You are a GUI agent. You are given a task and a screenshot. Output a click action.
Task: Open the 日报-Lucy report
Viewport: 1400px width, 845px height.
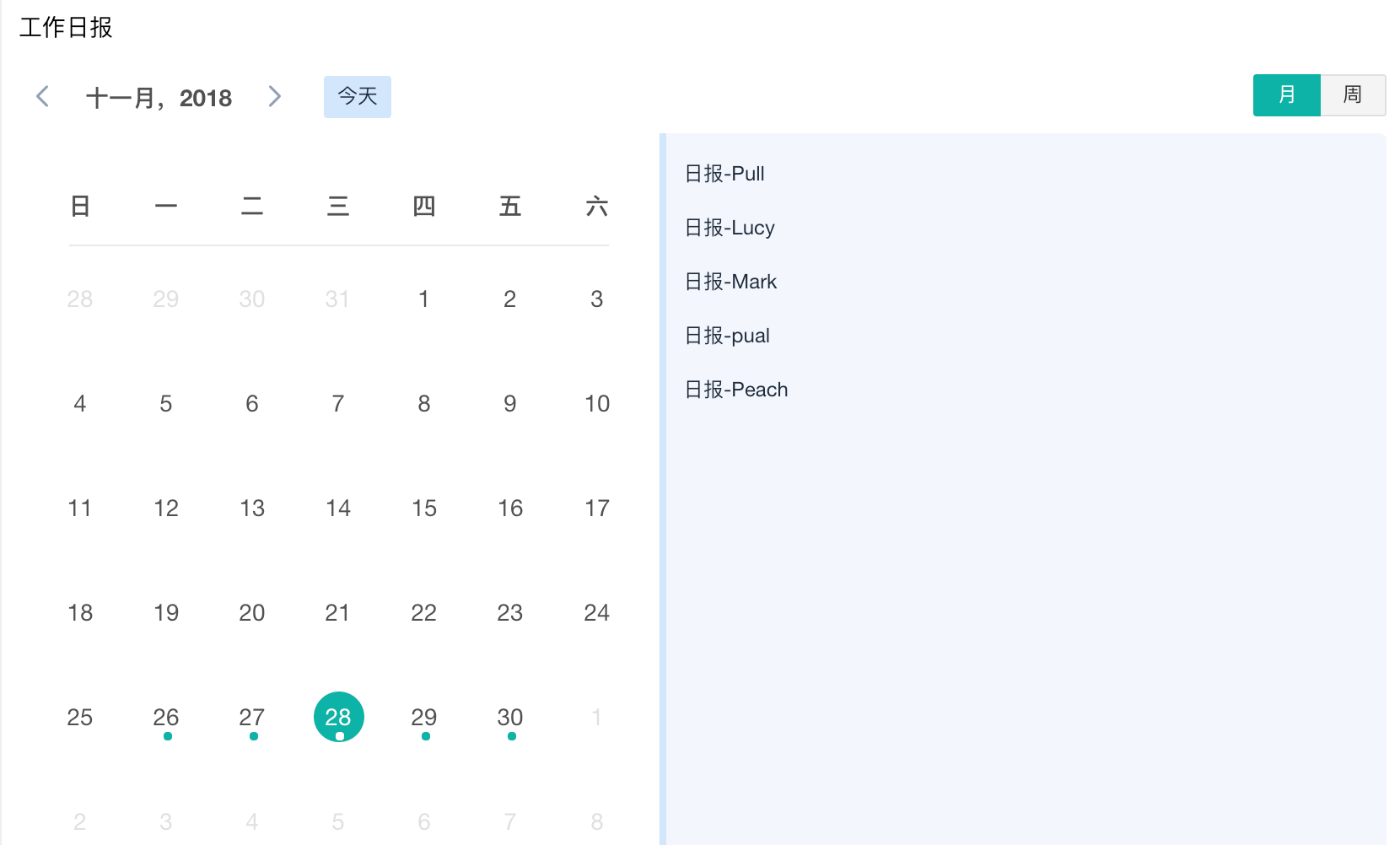pyautogui.click(x=730, y=228)
